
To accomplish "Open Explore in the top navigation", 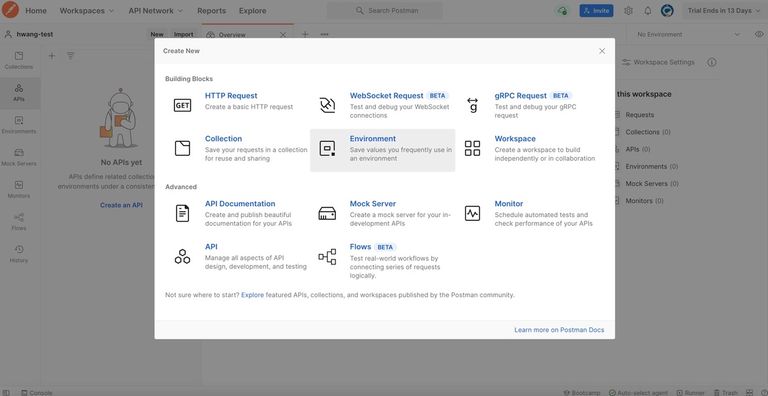I will pos(253,10).
